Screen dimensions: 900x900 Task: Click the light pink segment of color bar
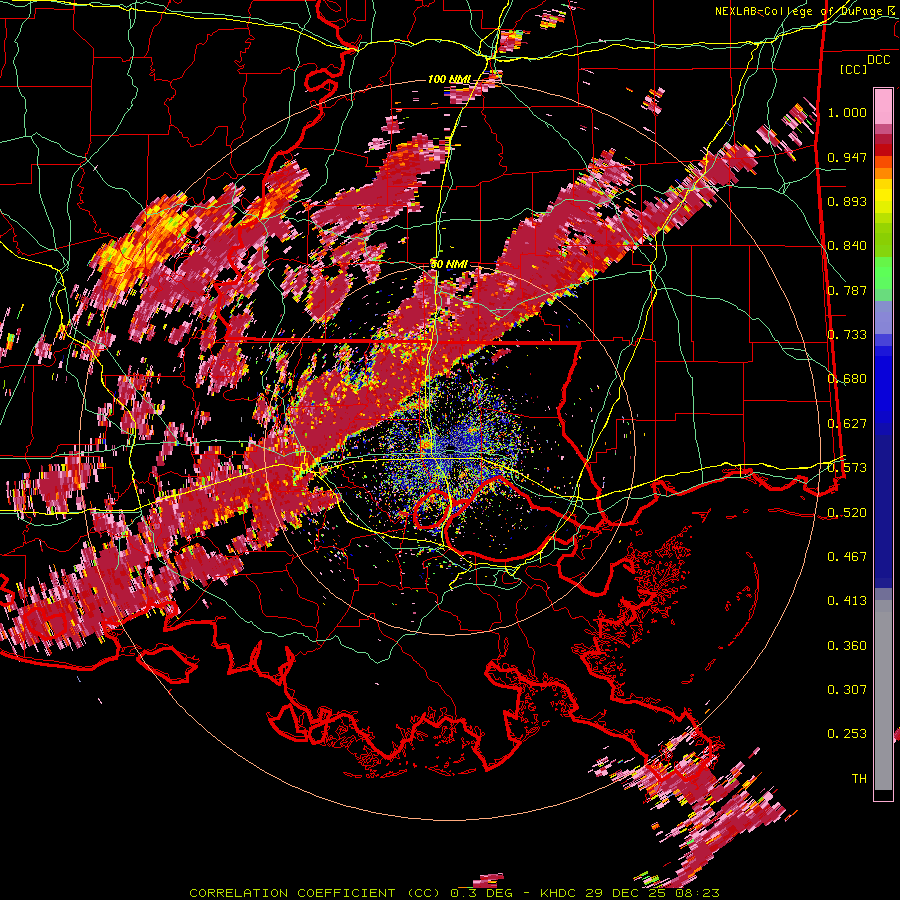pyautogui.click(x=883, y=107)
